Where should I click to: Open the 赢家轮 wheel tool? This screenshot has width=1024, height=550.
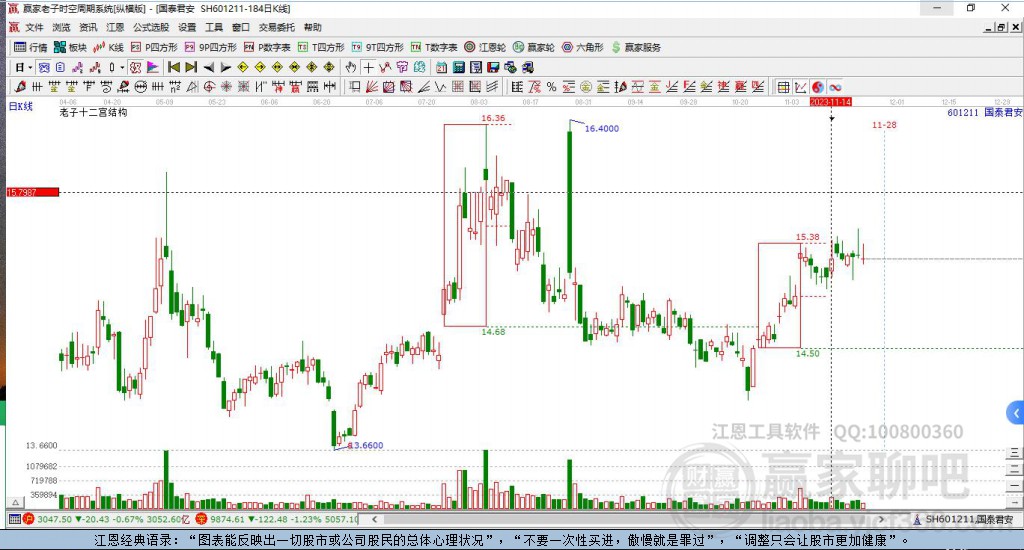534,47
